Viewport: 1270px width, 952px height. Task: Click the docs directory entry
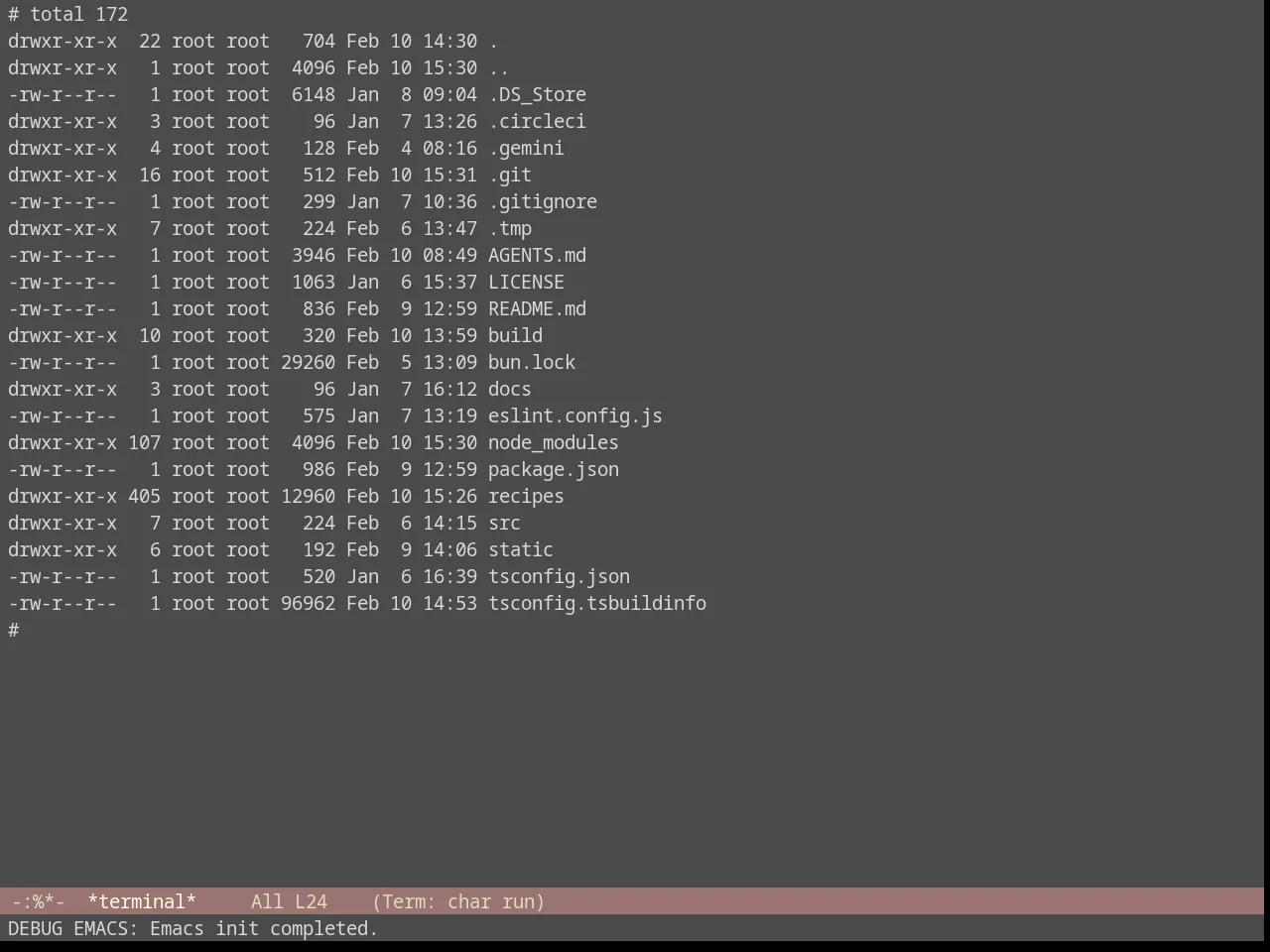click(510, 389)
